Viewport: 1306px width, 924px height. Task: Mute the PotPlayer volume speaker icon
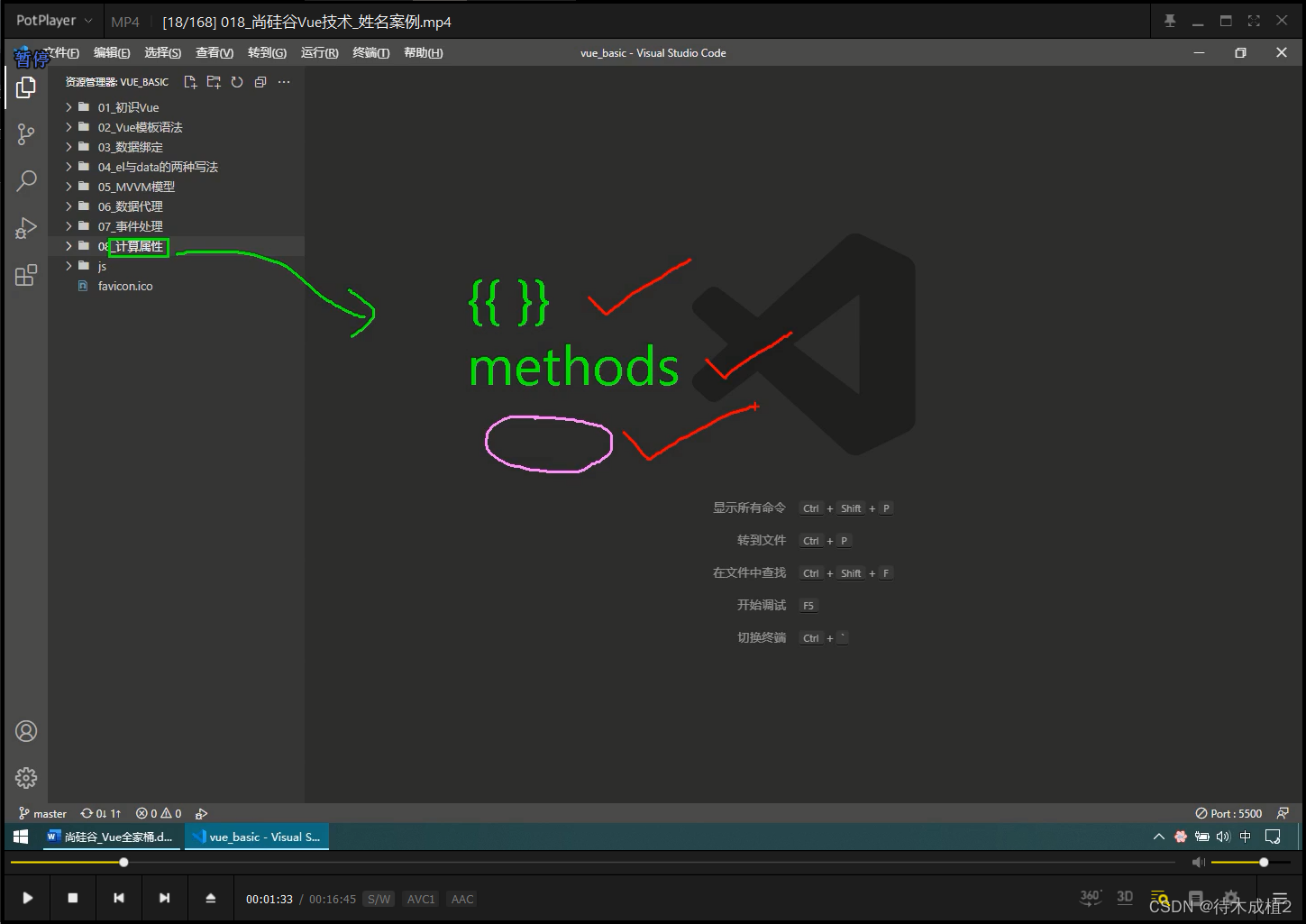[1198, 863]
